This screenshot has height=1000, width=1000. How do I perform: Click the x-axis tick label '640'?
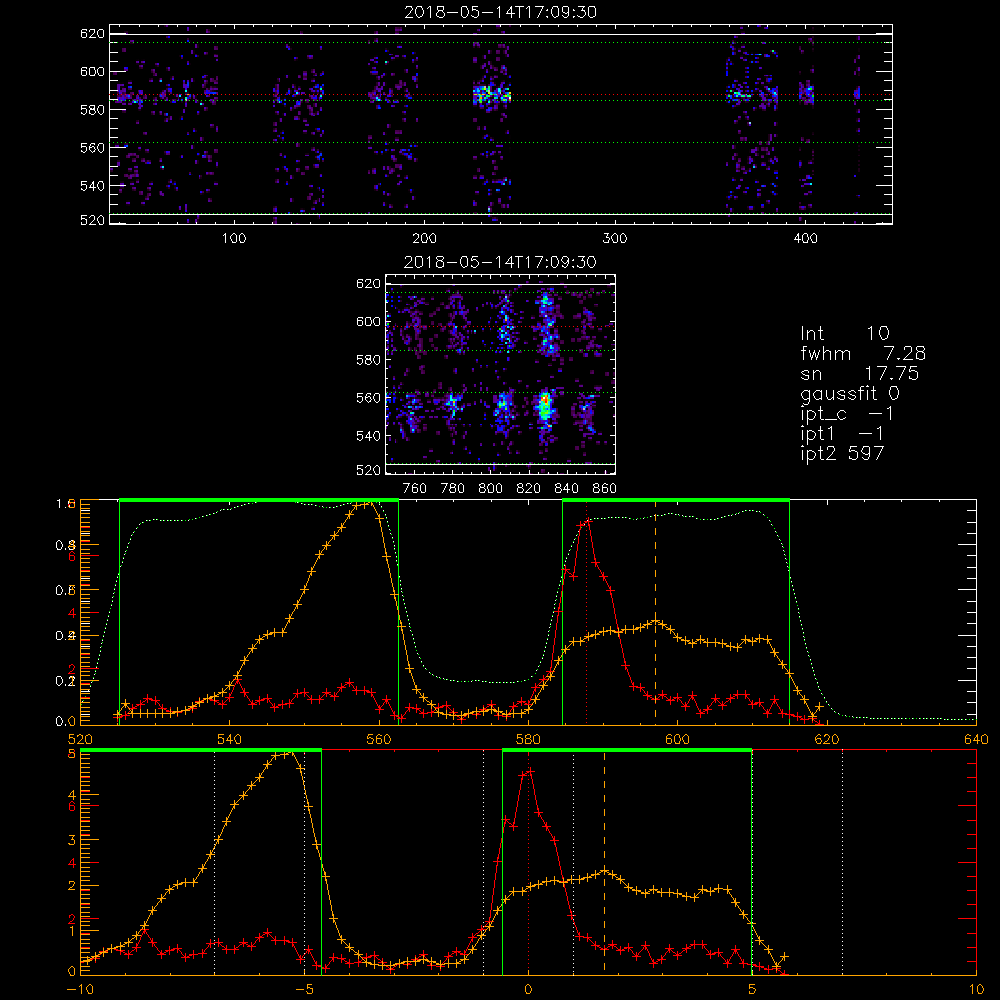(x=976, y=740)
